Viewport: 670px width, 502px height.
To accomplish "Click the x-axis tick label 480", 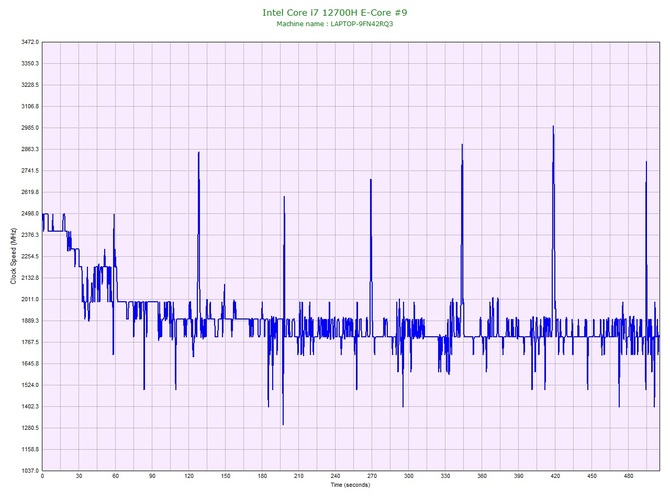I will (629, 476).
